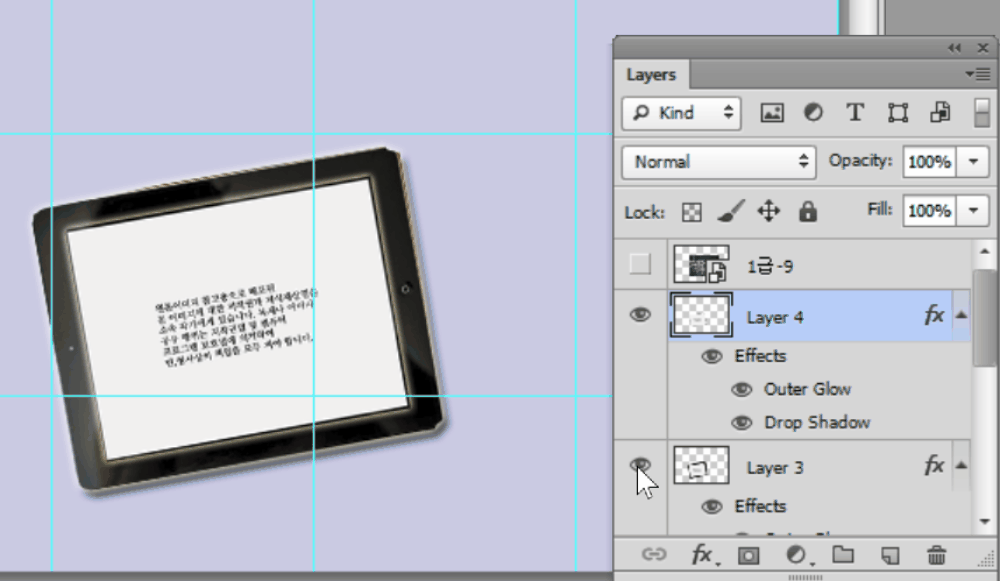Lock transparent pixels
The width and height of the screenshot is (1000, 581).
coord(692,212)
